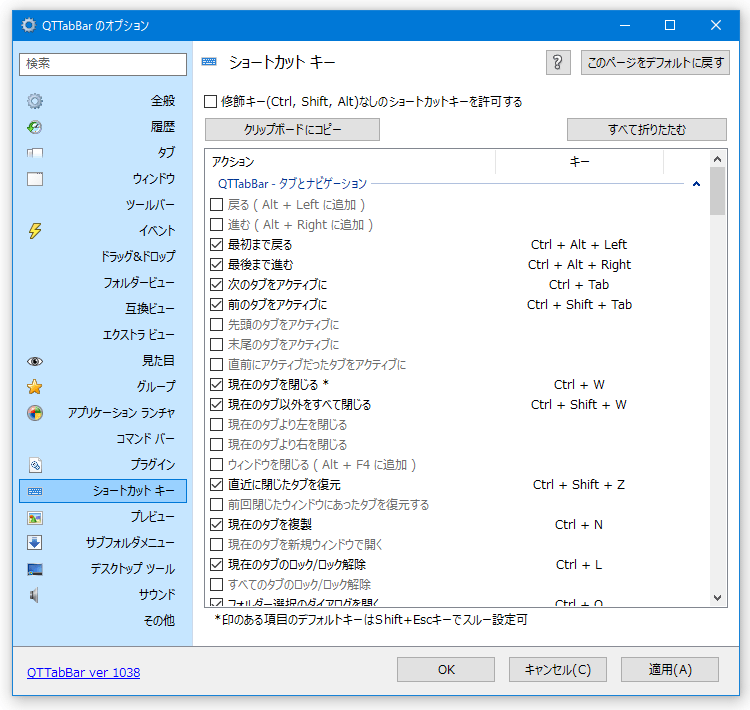The width and height of the screenshot is (750, 710).
Task: Collapse the QTTabBar - タブとナビゲーション group
Action: (696, 184)
